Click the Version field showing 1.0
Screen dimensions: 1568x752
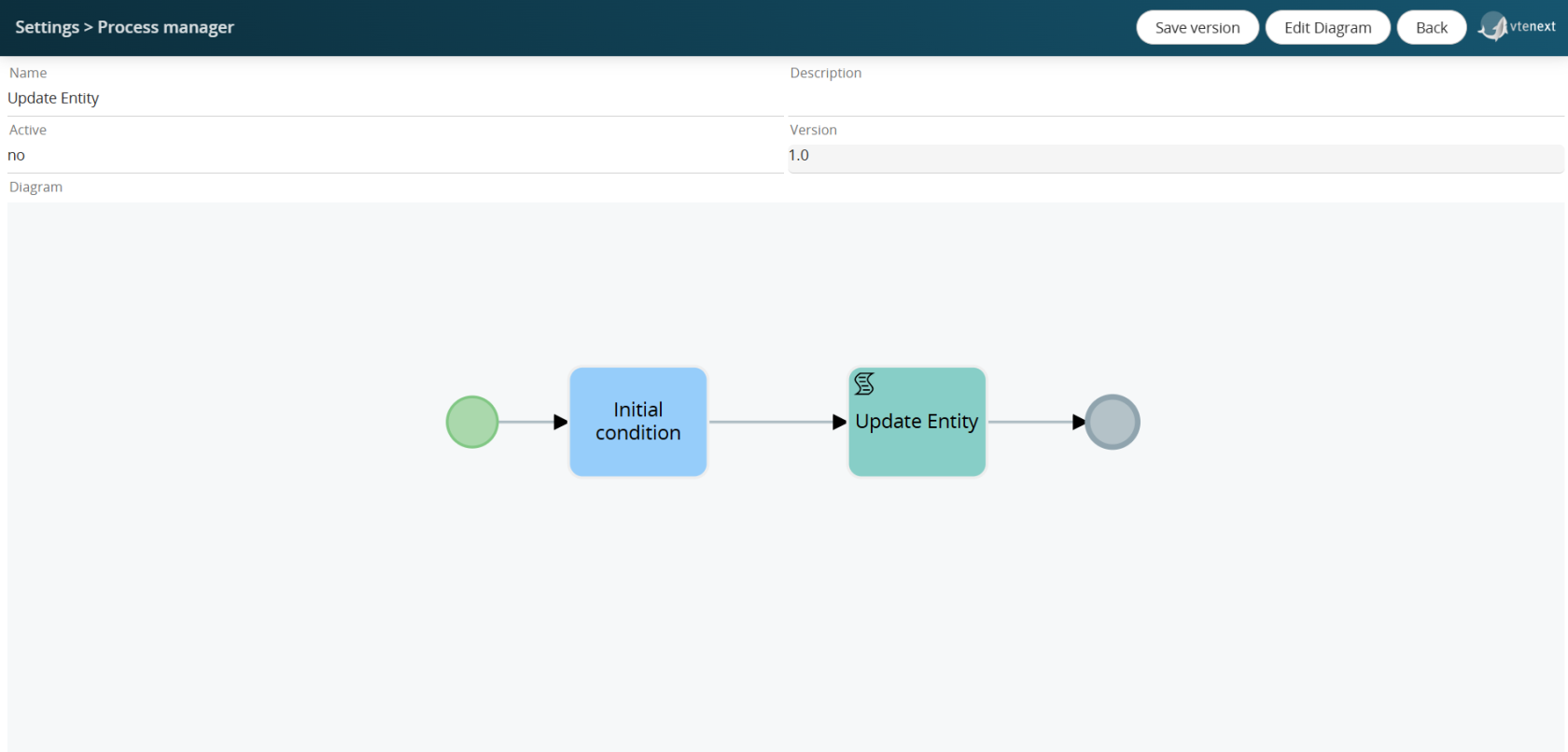tap(1176, 158)
